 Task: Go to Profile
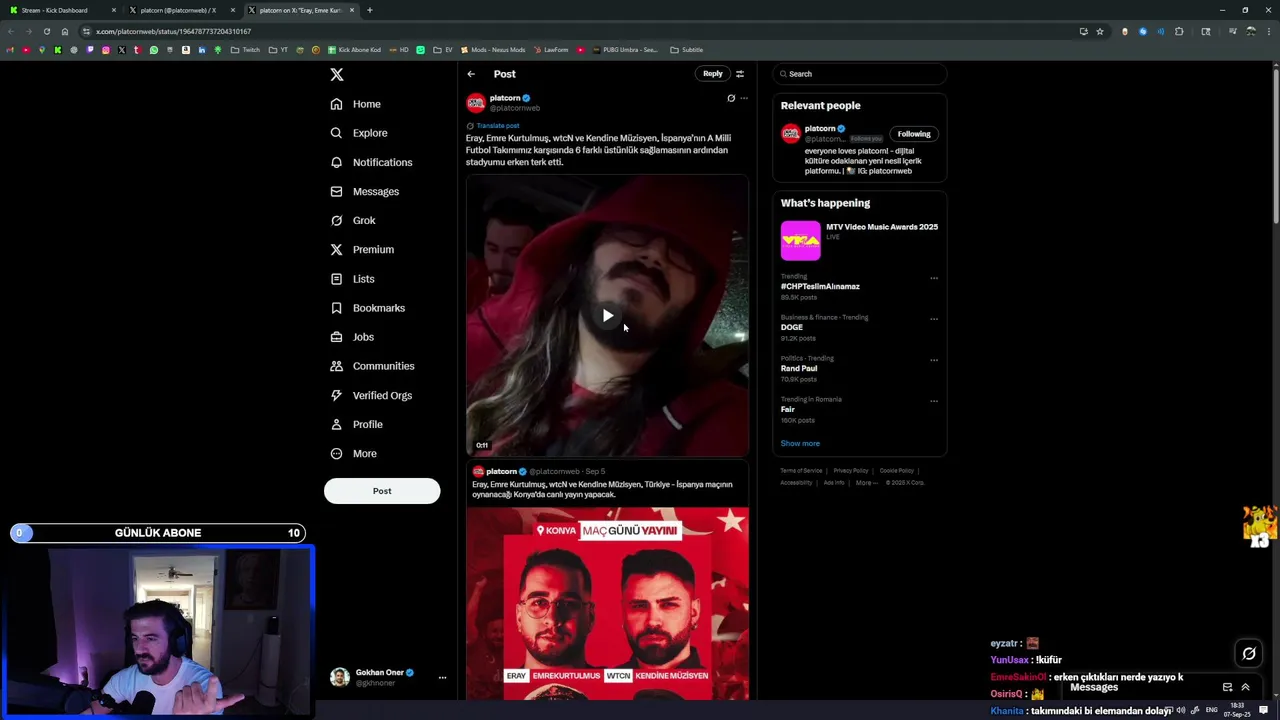357,424
